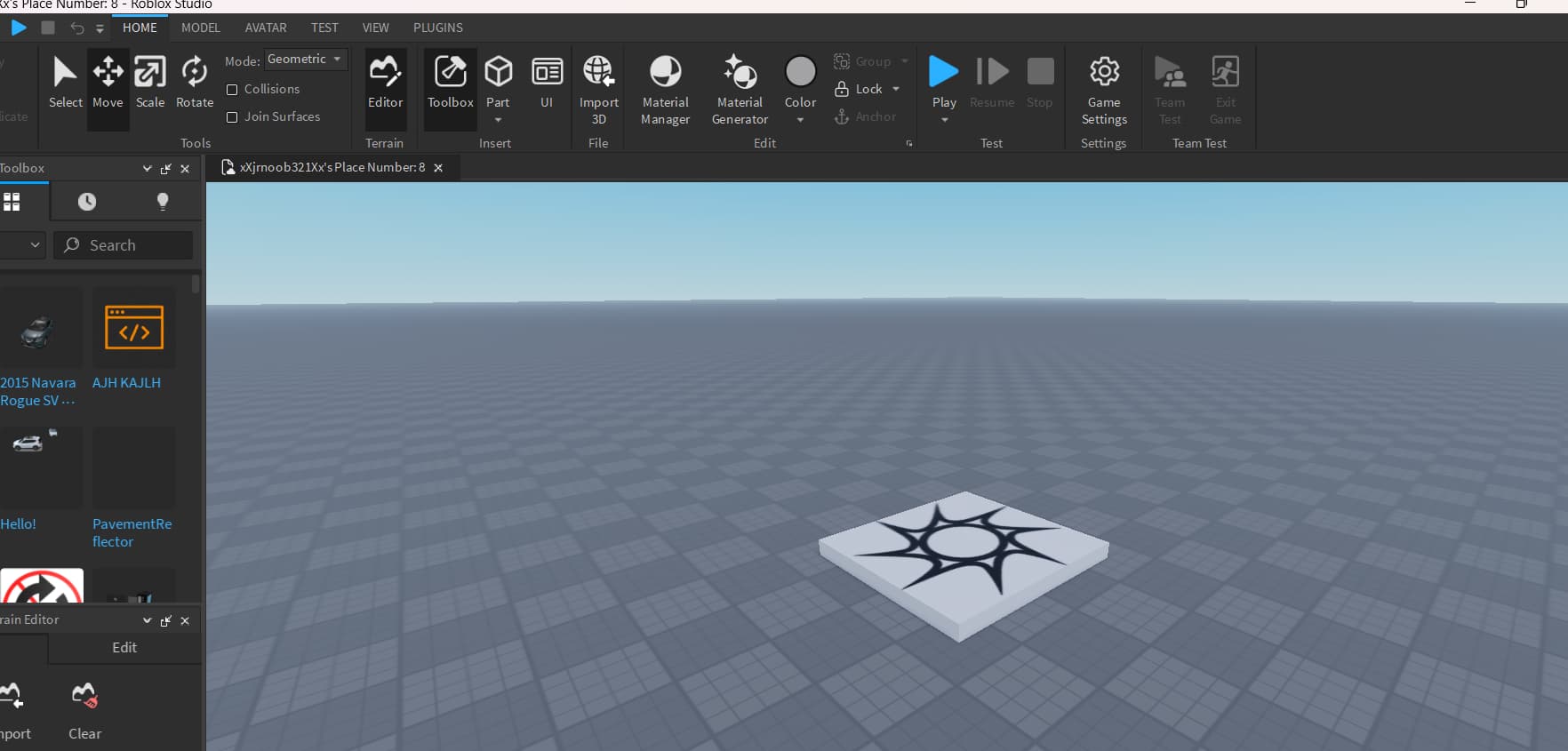The image size is (1568, 751).
Task: Click the Resume playback button
Action: click(x=992, y=82)
